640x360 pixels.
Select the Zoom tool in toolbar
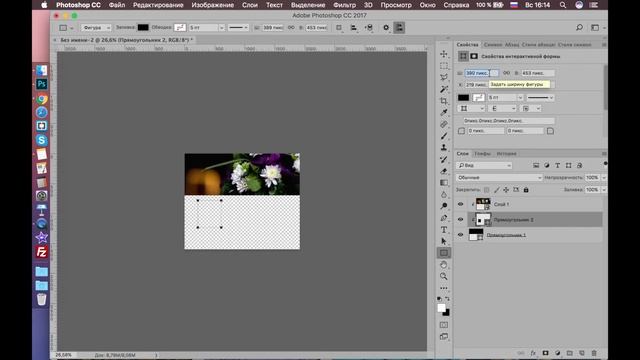pyautogui.click(x=444, y=276)
